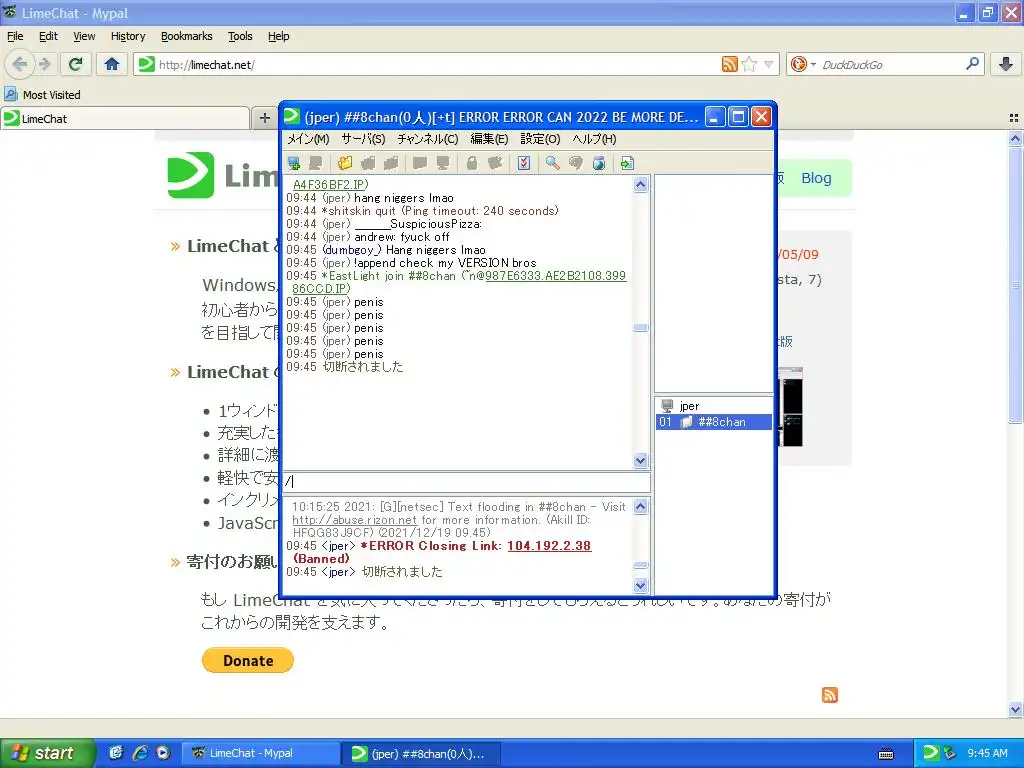The height and width of the screenshot is (768, 1024).
Task: Click the 987E6333.AE2B2108.399 host link
Action: tap(556, 276)
